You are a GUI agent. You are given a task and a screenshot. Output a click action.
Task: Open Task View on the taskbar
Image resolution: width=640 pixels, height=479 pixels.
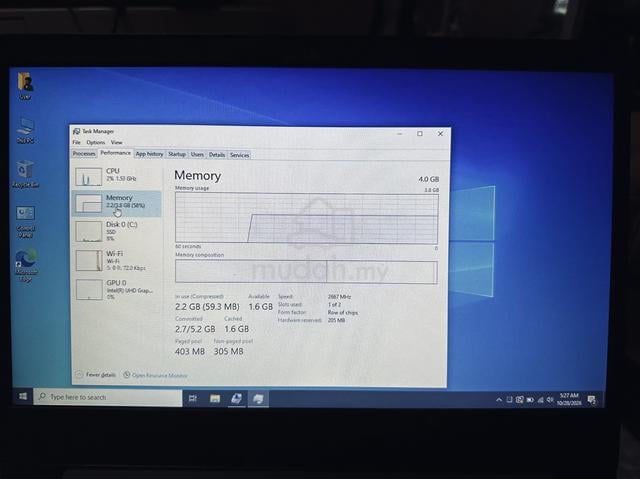tap(193, 399)
